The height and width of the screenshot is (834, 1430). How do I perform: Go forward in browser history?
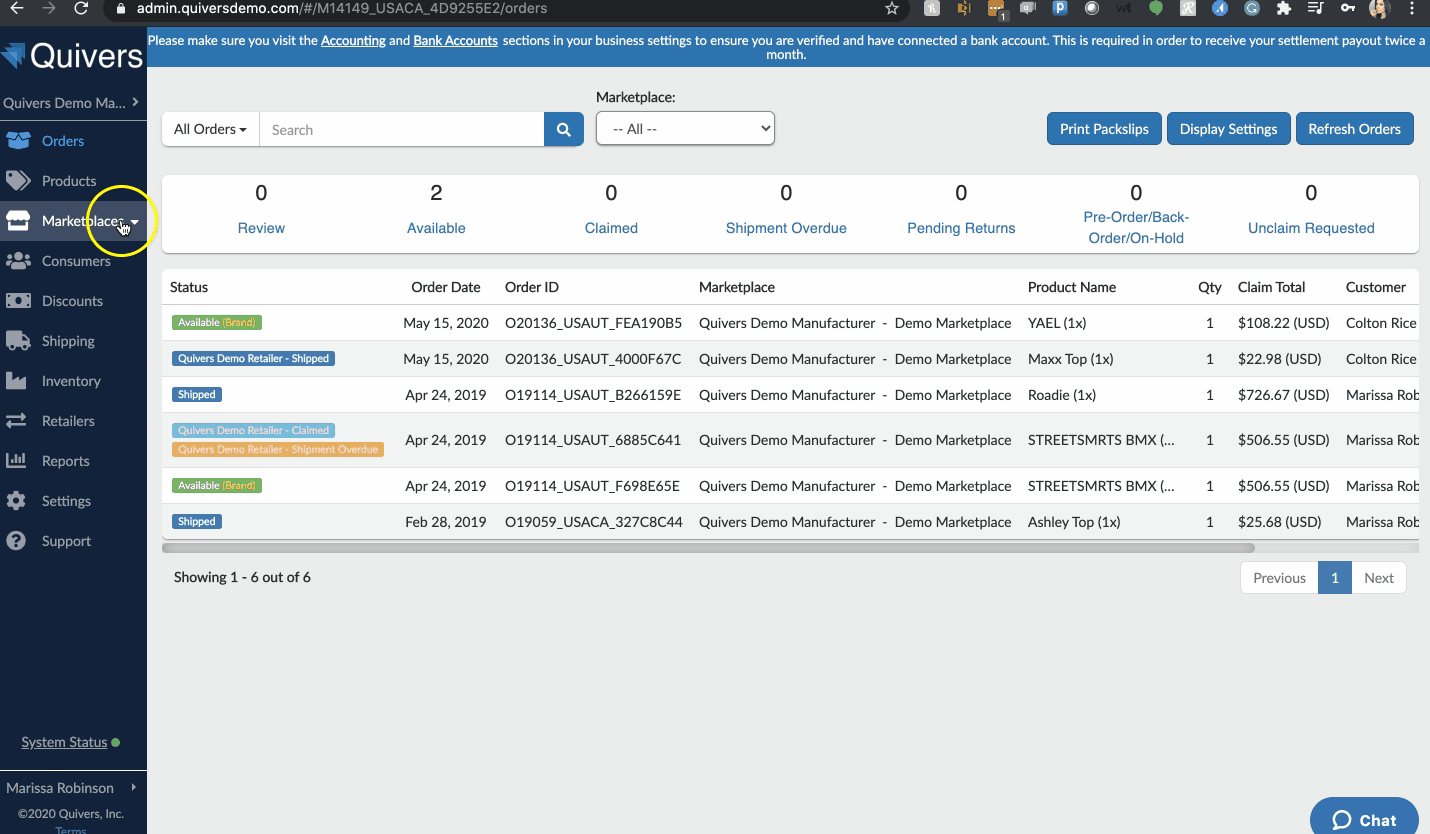click(x=48, y=8)
